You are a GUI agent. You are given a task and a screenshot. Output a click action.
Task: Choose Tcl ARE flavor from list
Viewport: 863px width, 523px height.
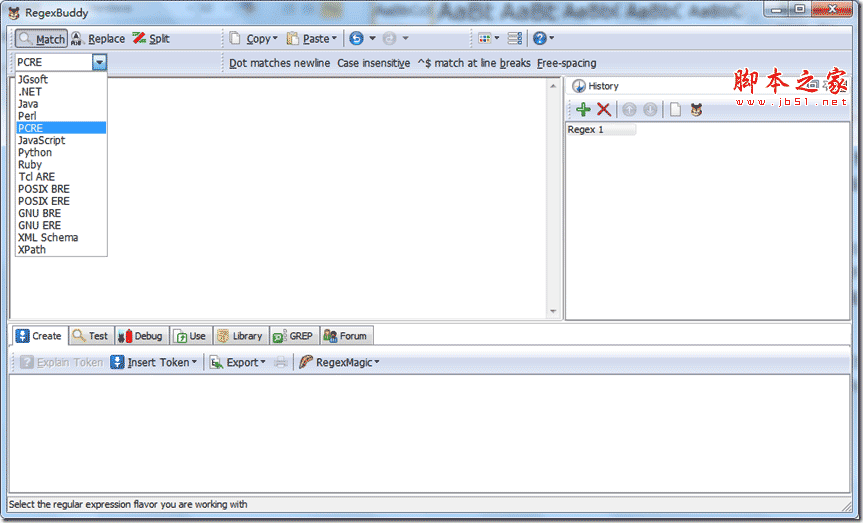pos(61,176)
